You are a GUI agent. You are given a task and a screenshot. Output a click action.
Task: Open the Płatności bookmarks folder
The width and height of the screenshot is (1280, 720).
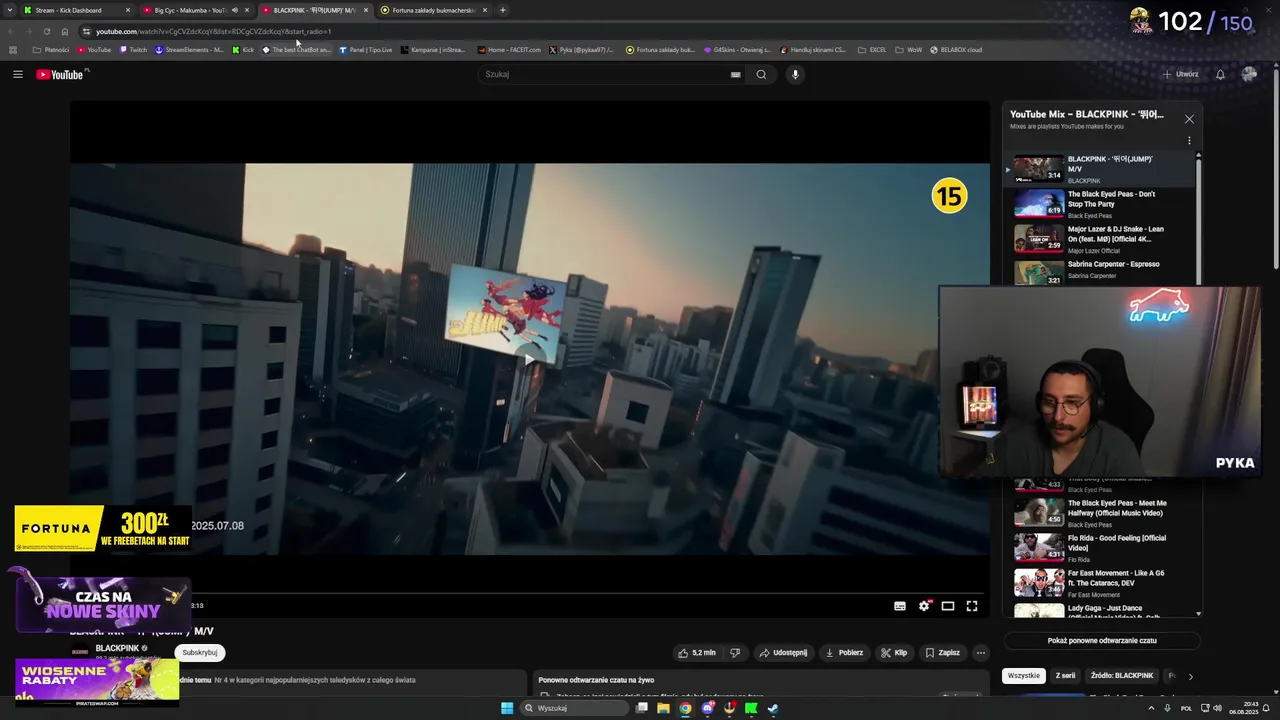(x=51, y=49)
